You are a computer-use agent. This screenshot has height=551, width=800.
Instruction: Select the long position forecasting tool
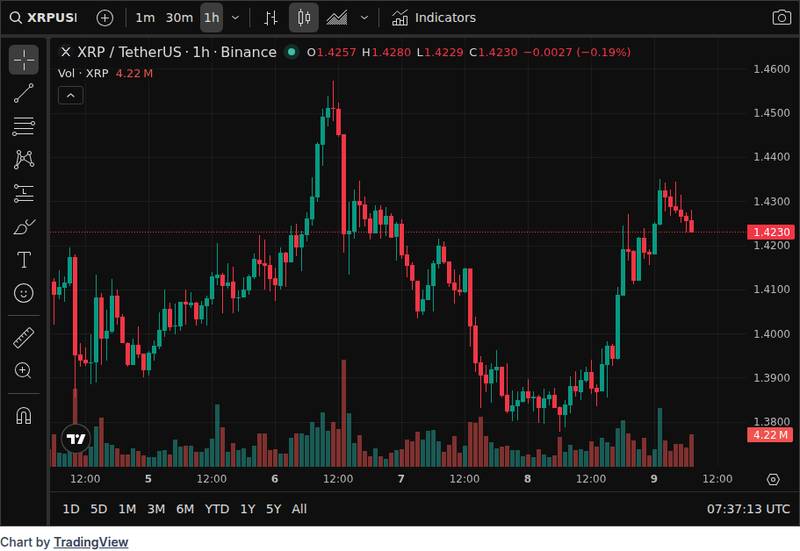click(x=24, y=193)
